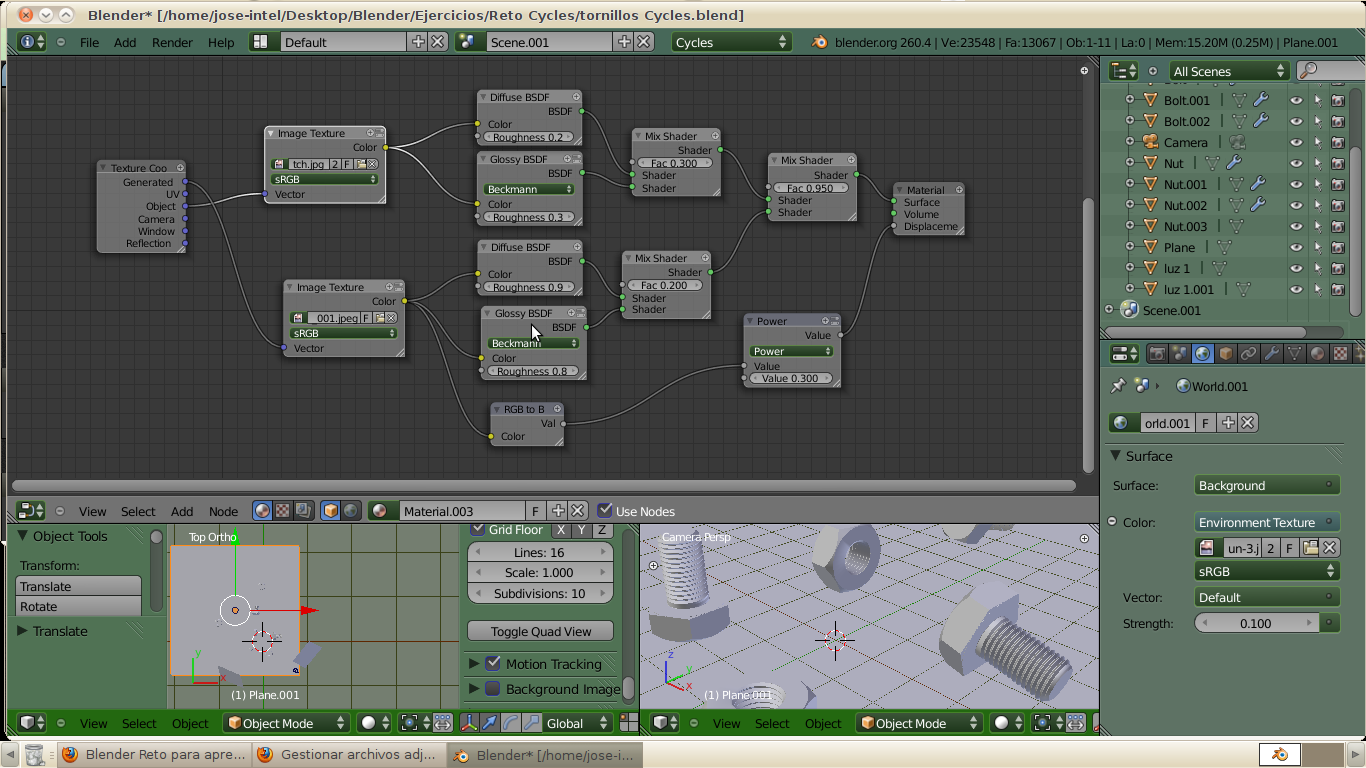
Task: Toggle eye icon for Nut.003
Action: [1297, 226]
